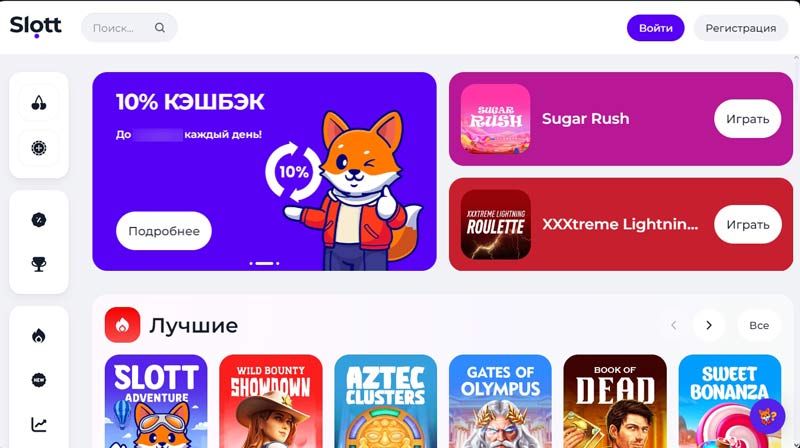This screenshot has height=448, width=800.
Task: Open the fox support chat bubble
Action: 767,416
